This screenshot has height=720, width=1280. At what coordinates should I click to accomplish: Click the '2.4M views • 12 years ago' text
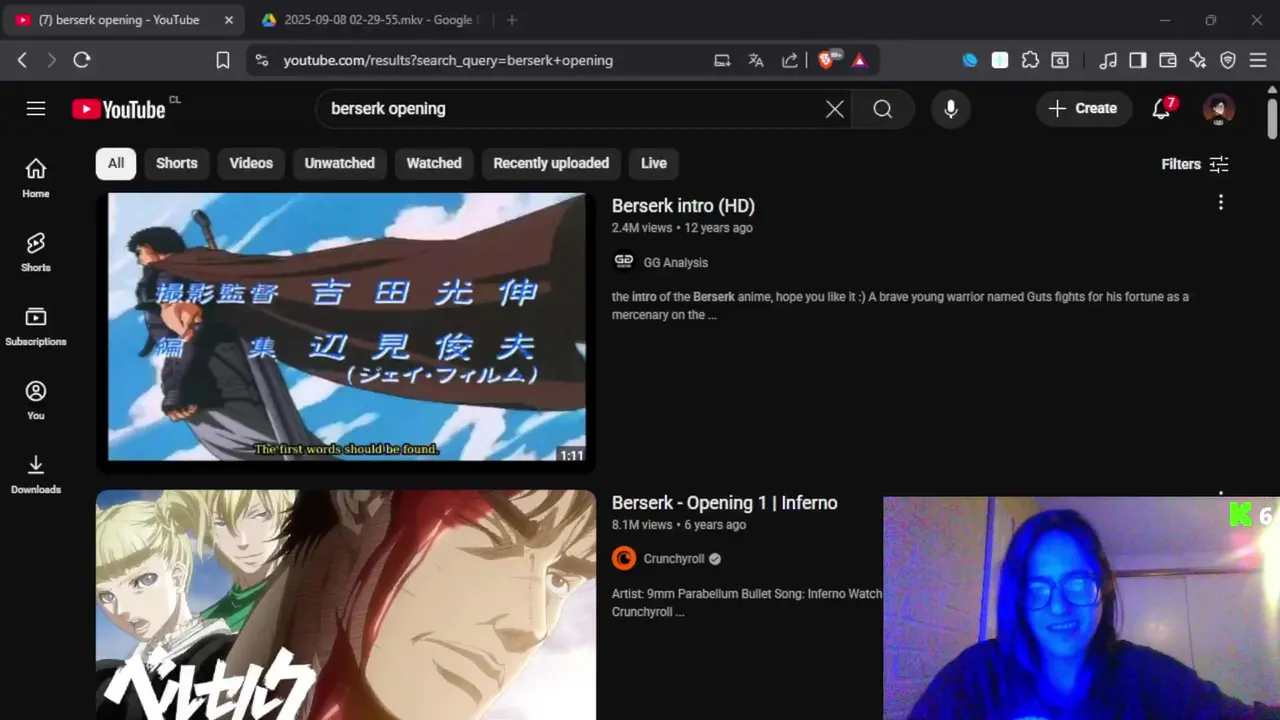click(682, 228)
